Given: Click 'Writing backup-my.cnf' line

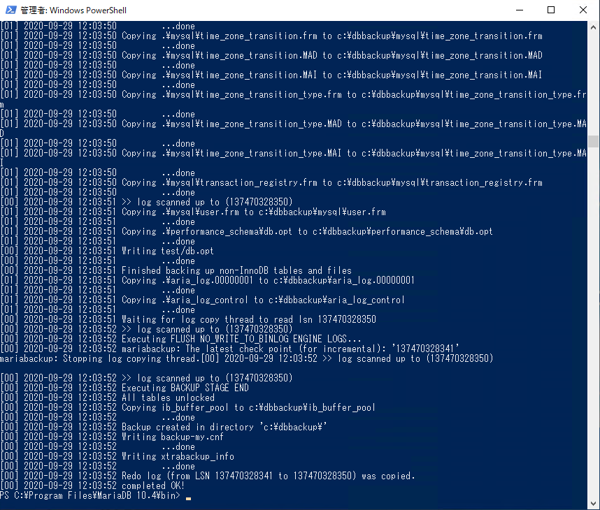Looking at the screenshot, I should [x=112, y=437].
